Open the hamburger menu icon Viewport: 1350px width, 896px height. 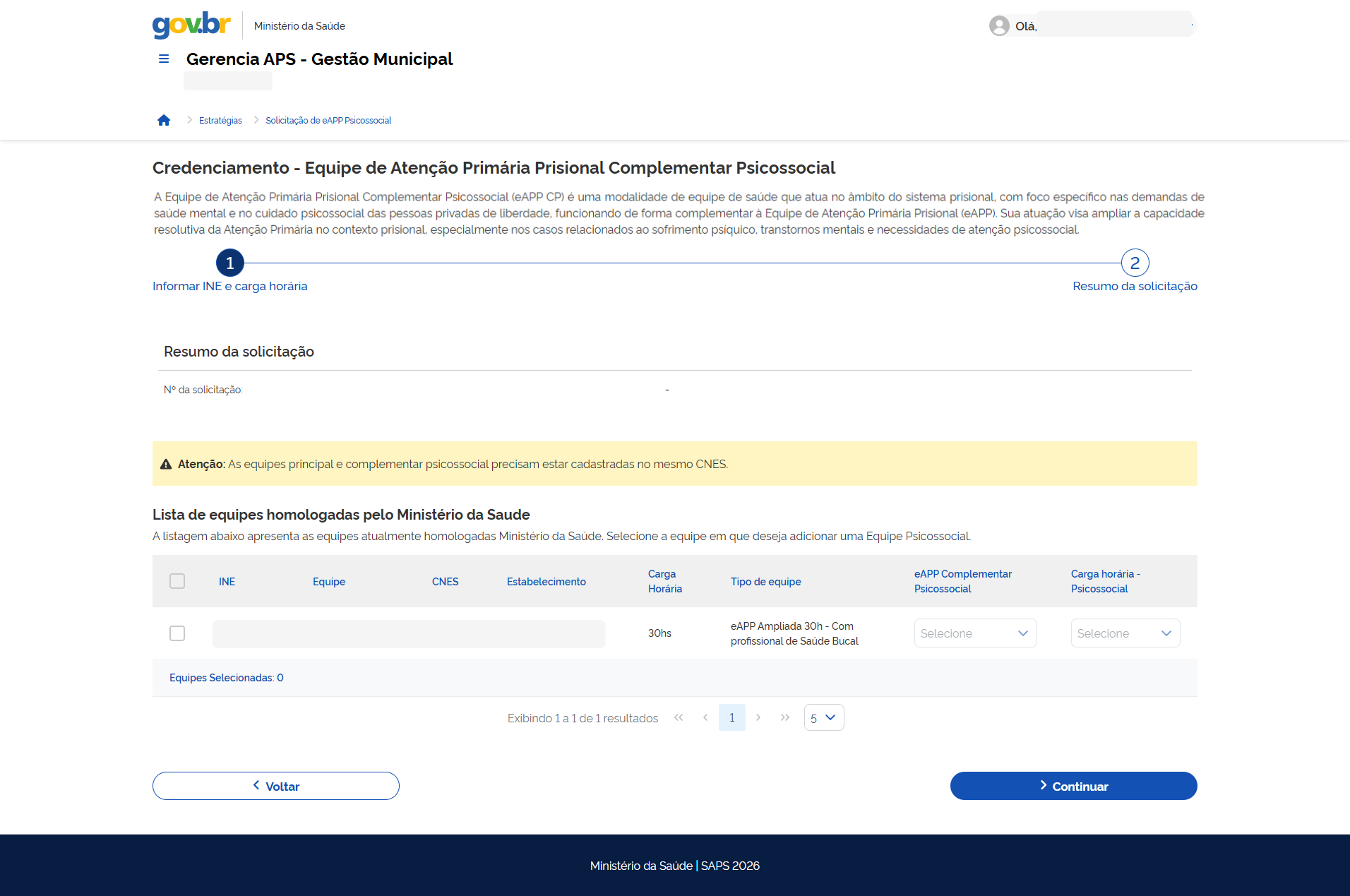point(164,59)
